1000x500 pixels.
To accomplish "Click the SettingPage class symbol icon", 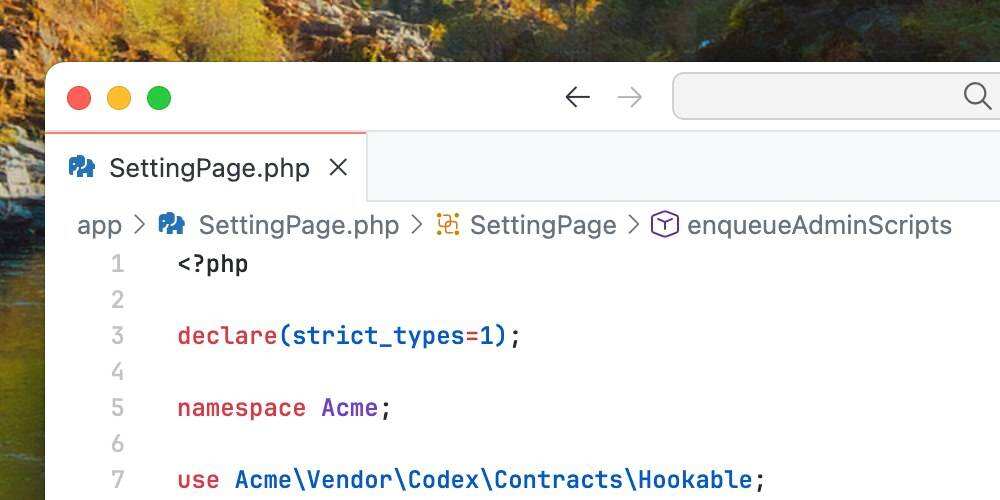I will [x=448, y=224].
